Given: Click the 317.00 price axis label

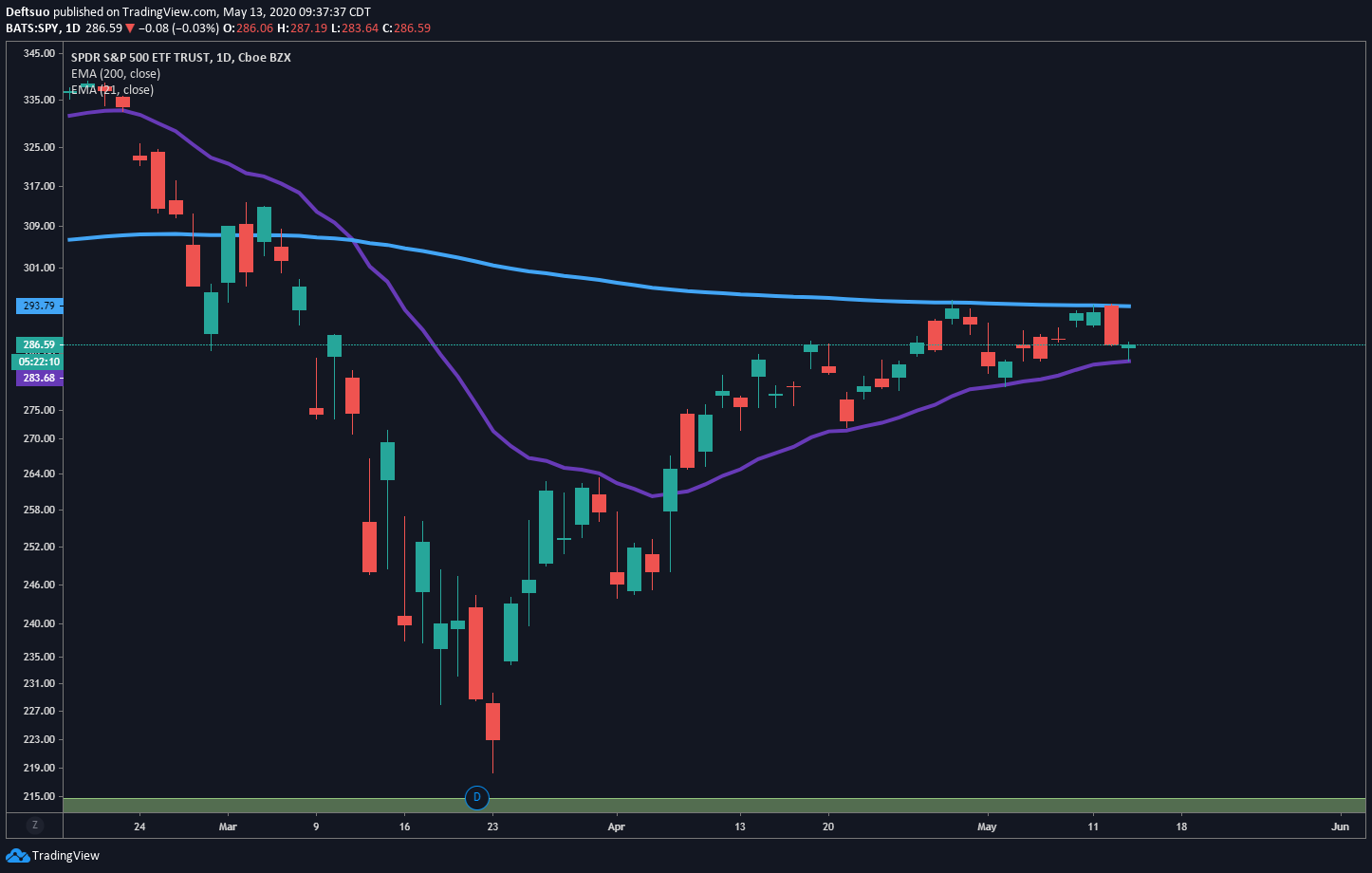Looking at the screenshot, I should tap(39, 186).
